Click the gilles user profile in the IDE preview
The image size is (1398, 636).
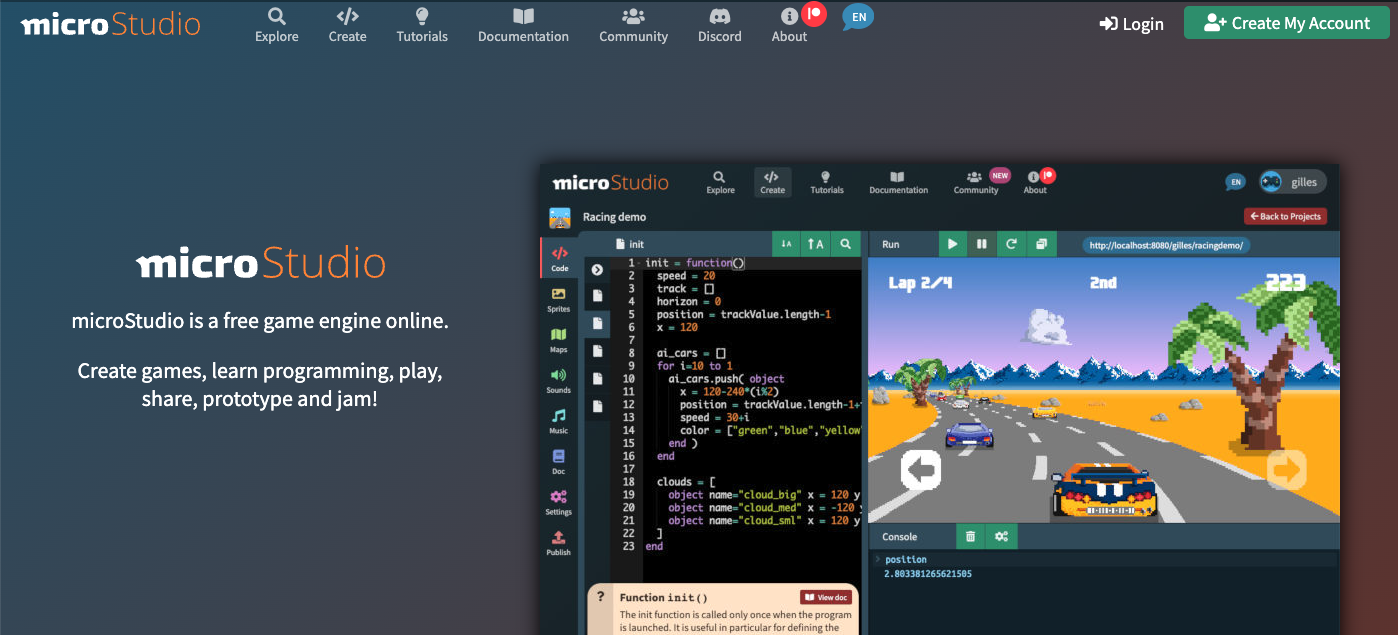[x=1293, y=181]
